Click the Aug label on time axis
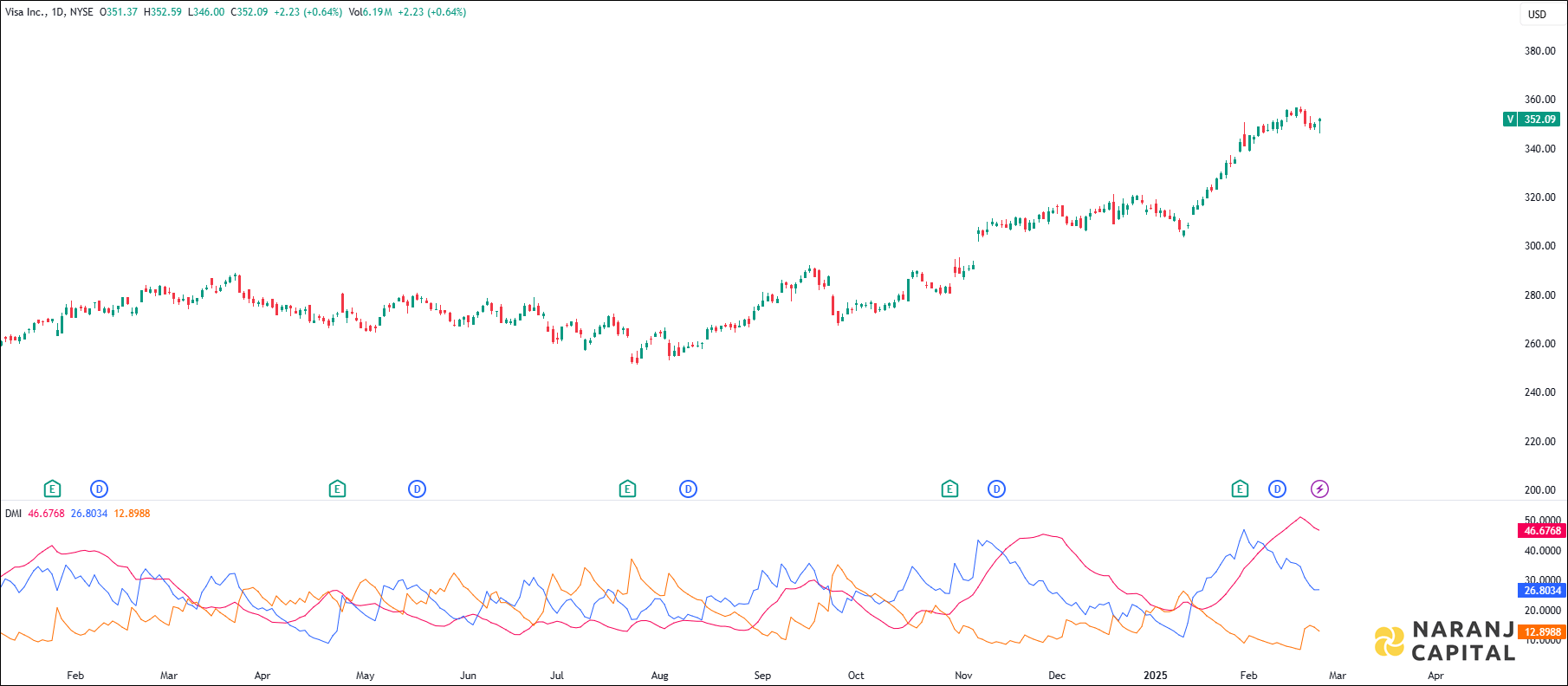Viewport: 1568px width, 686px height. click(x=660, y=676)
